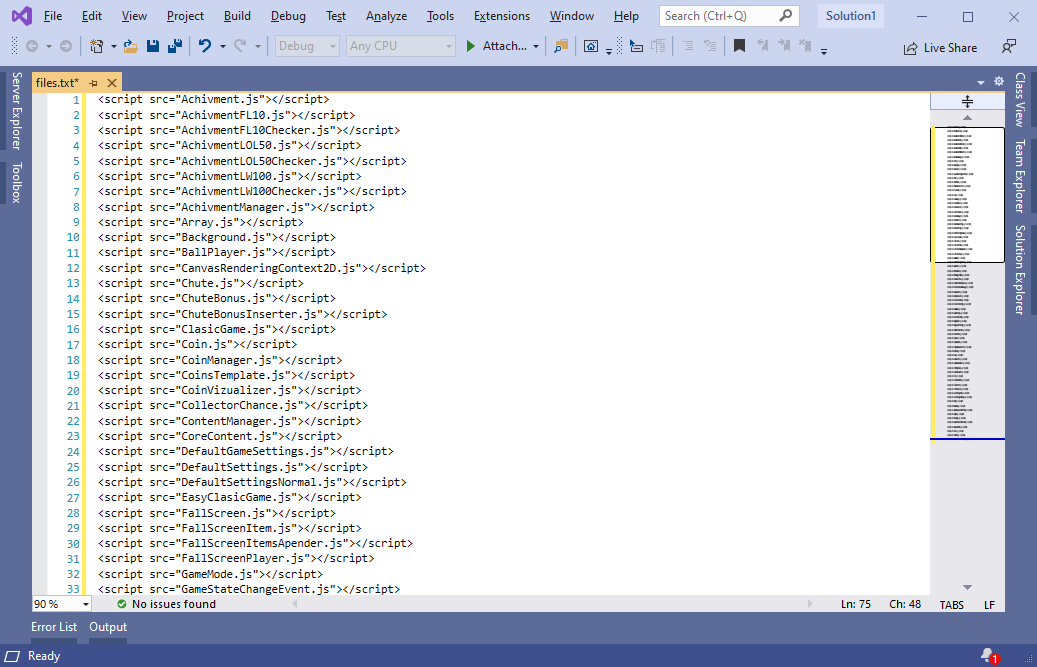Open the Class View side tab
This screenshot has width=1037, height=667.
[x=1020, y=99]
